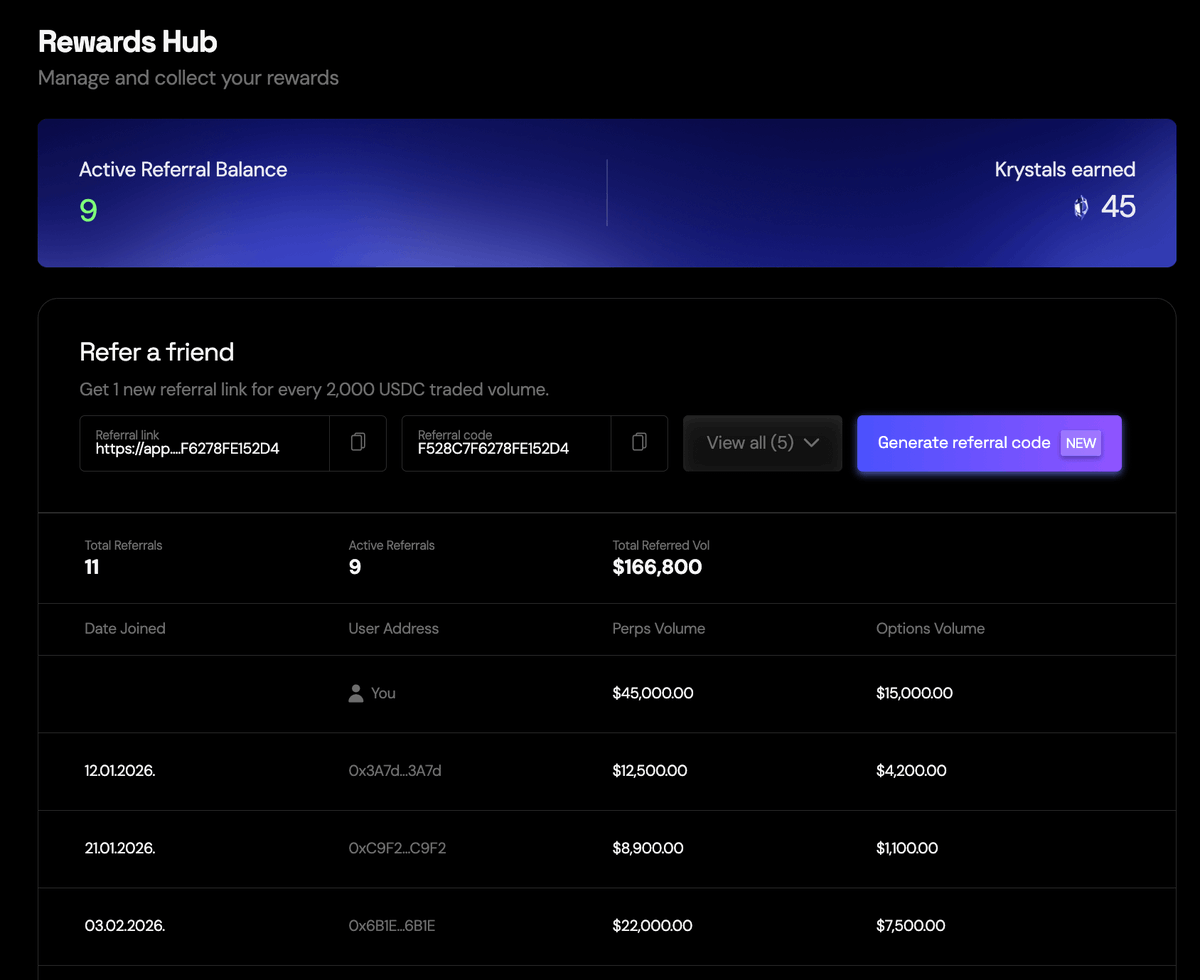
Task: Click options volume $1,100.00
Action: (x=907, y=848)
